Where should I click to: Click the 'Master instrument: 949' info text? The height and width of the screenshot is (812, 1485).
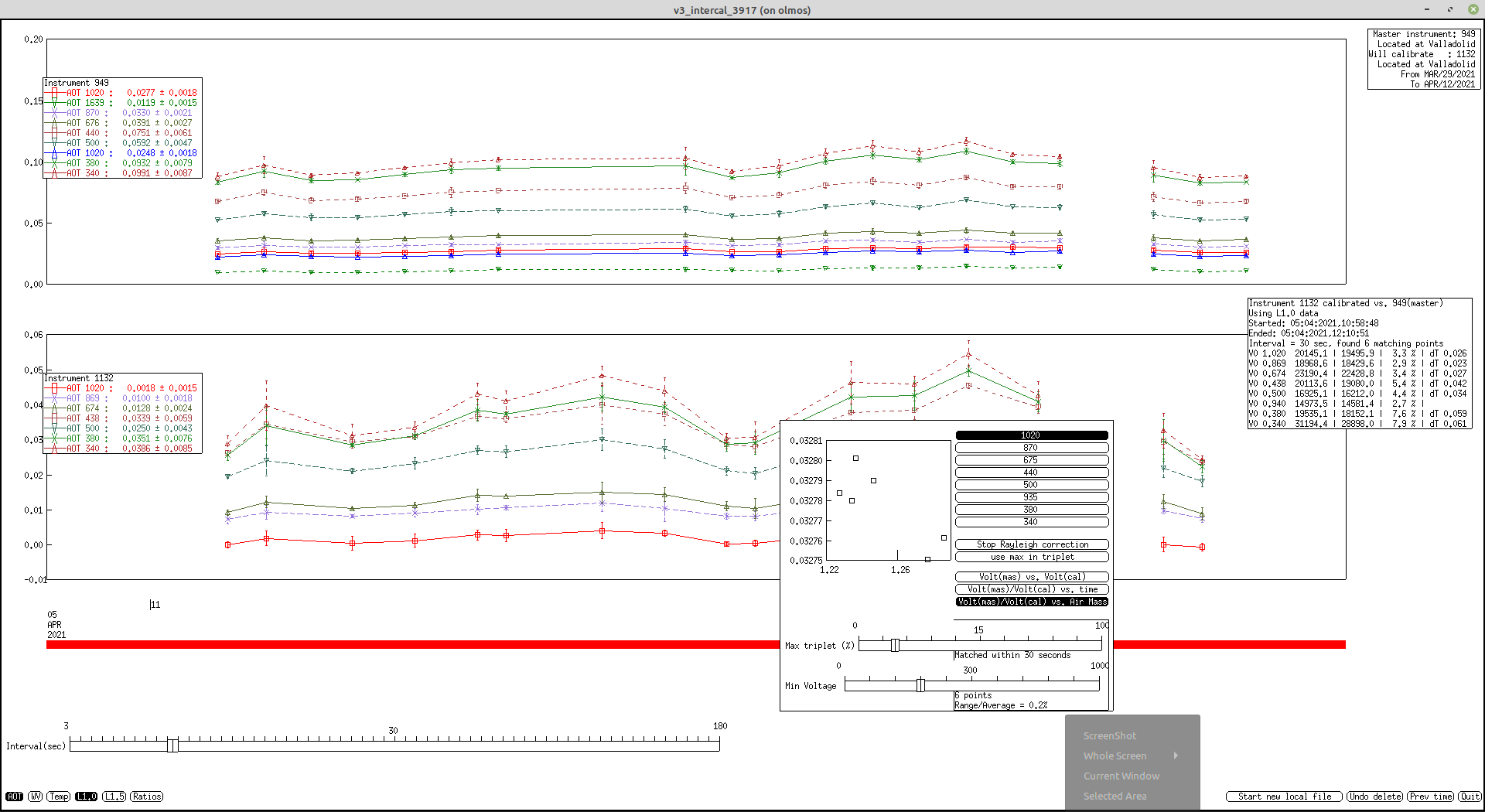1424,34
